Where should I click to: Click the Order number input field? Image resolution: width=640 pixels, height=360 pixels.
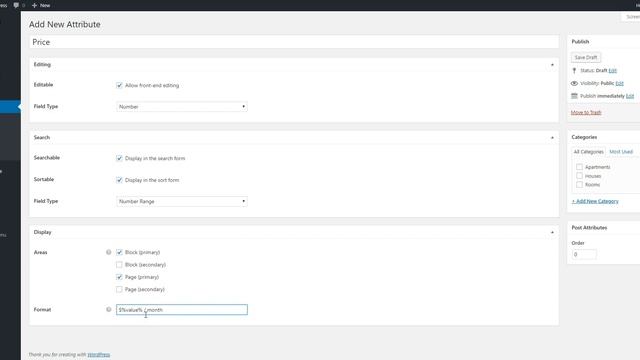point(584,254)
